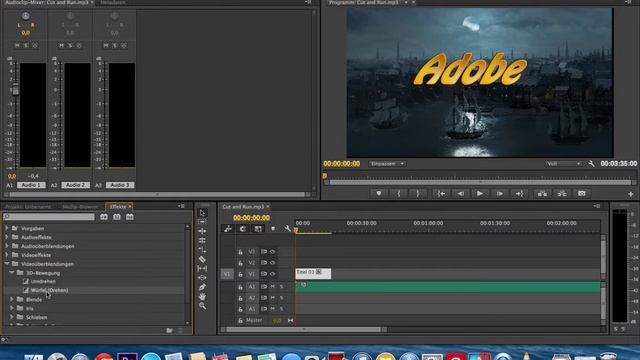Mute Audio 1 channel in mixer
The image size is (640, 360).
[17, 45]
